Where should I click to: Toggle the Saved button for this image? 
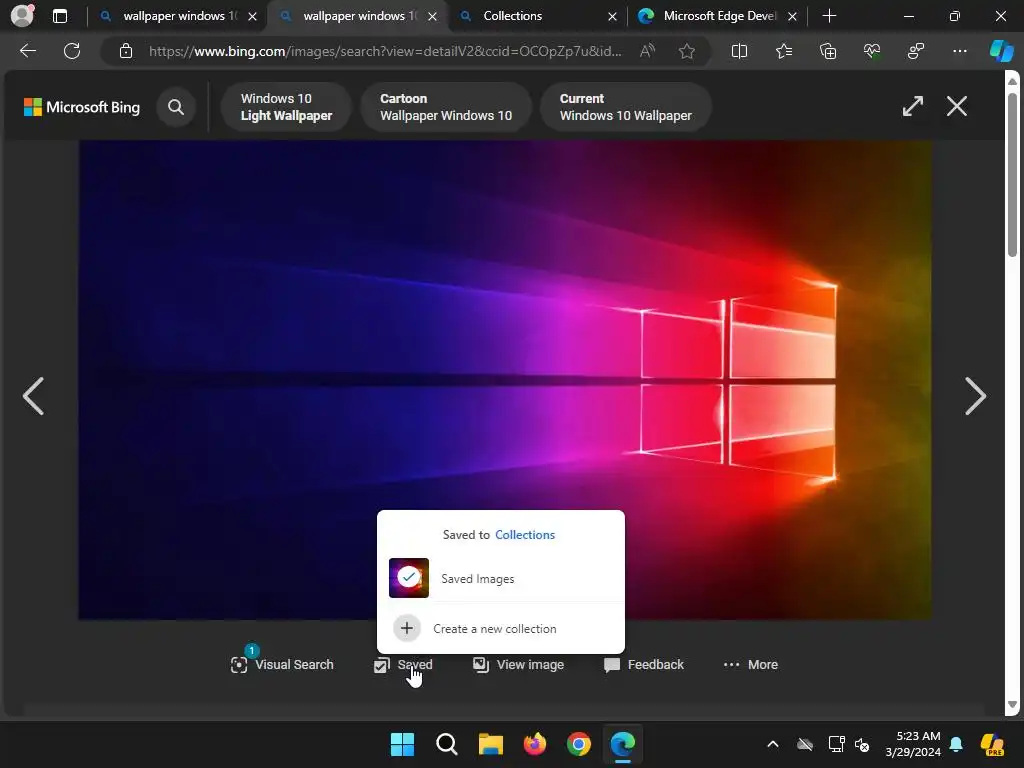403,664
